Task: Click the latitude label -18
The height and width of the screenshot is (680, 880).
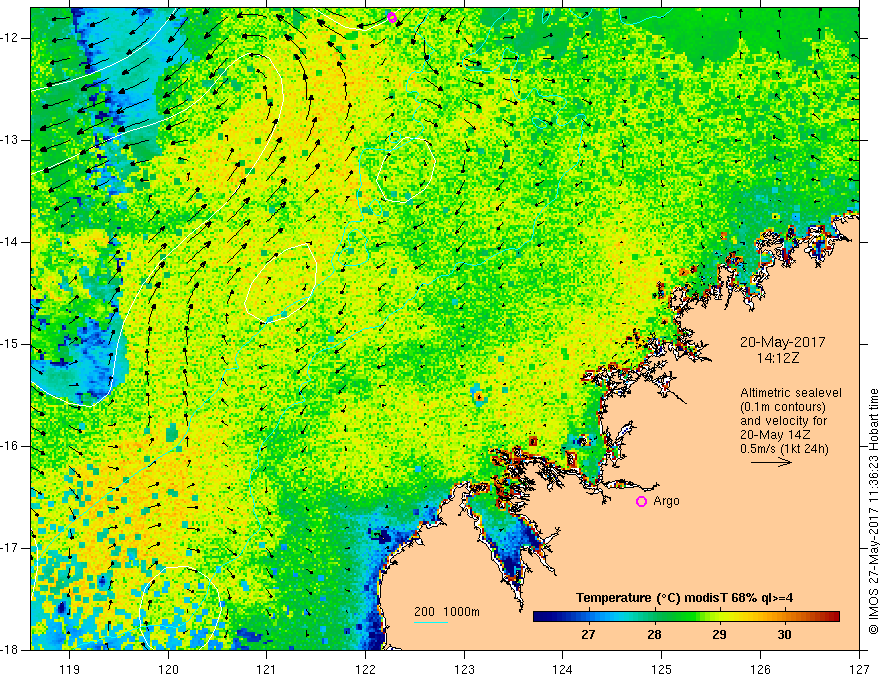Action: pyautogui.click(x=11, y=650)
